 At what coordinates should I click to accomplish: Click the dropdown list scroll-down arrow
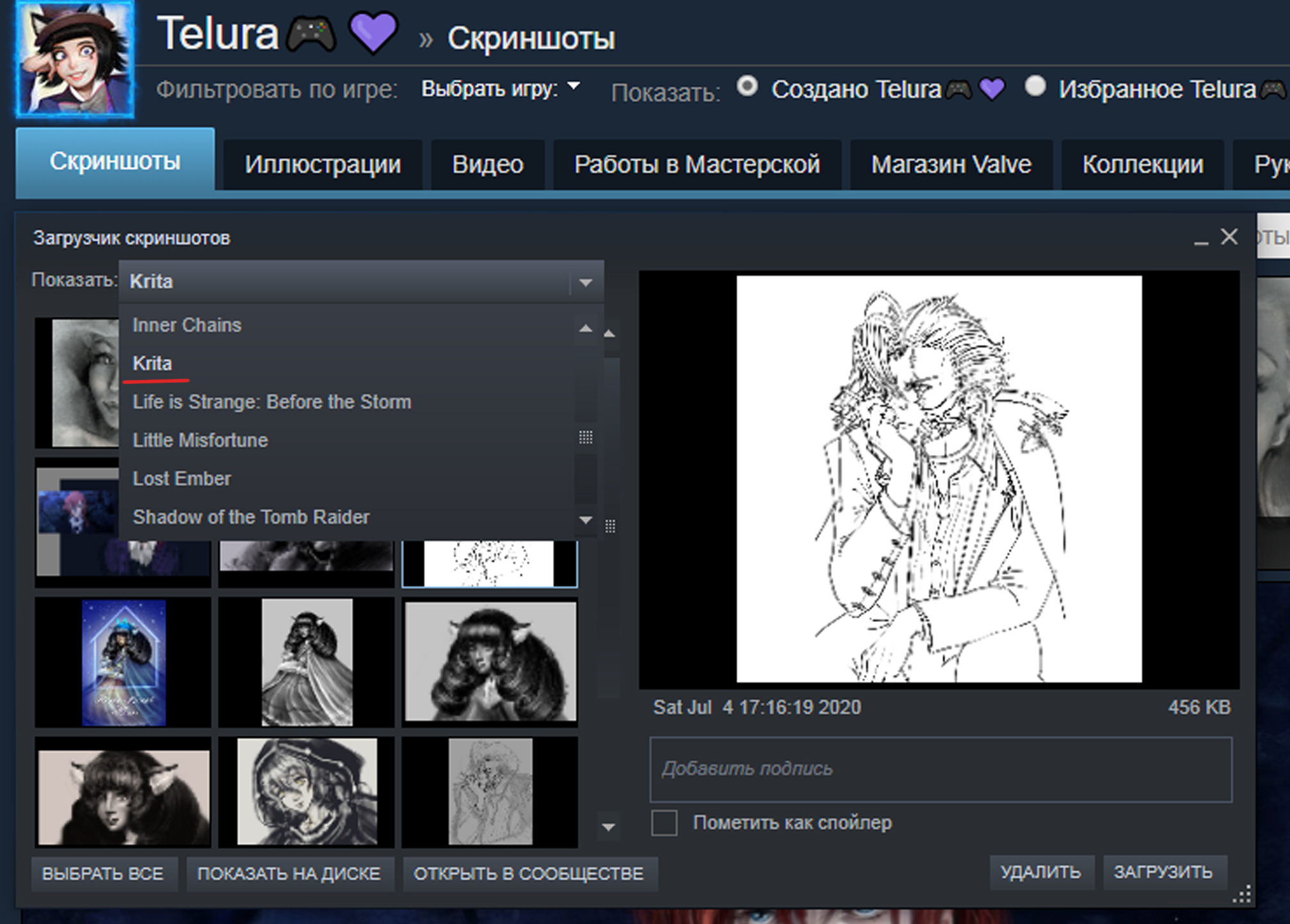[x=585, y=520]
